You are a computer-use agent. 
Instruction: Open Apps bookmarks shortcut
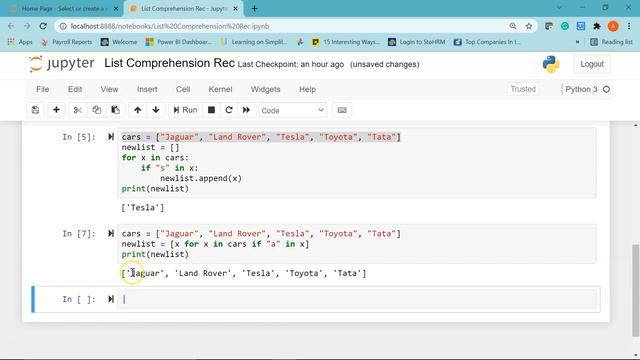point(20,42)
